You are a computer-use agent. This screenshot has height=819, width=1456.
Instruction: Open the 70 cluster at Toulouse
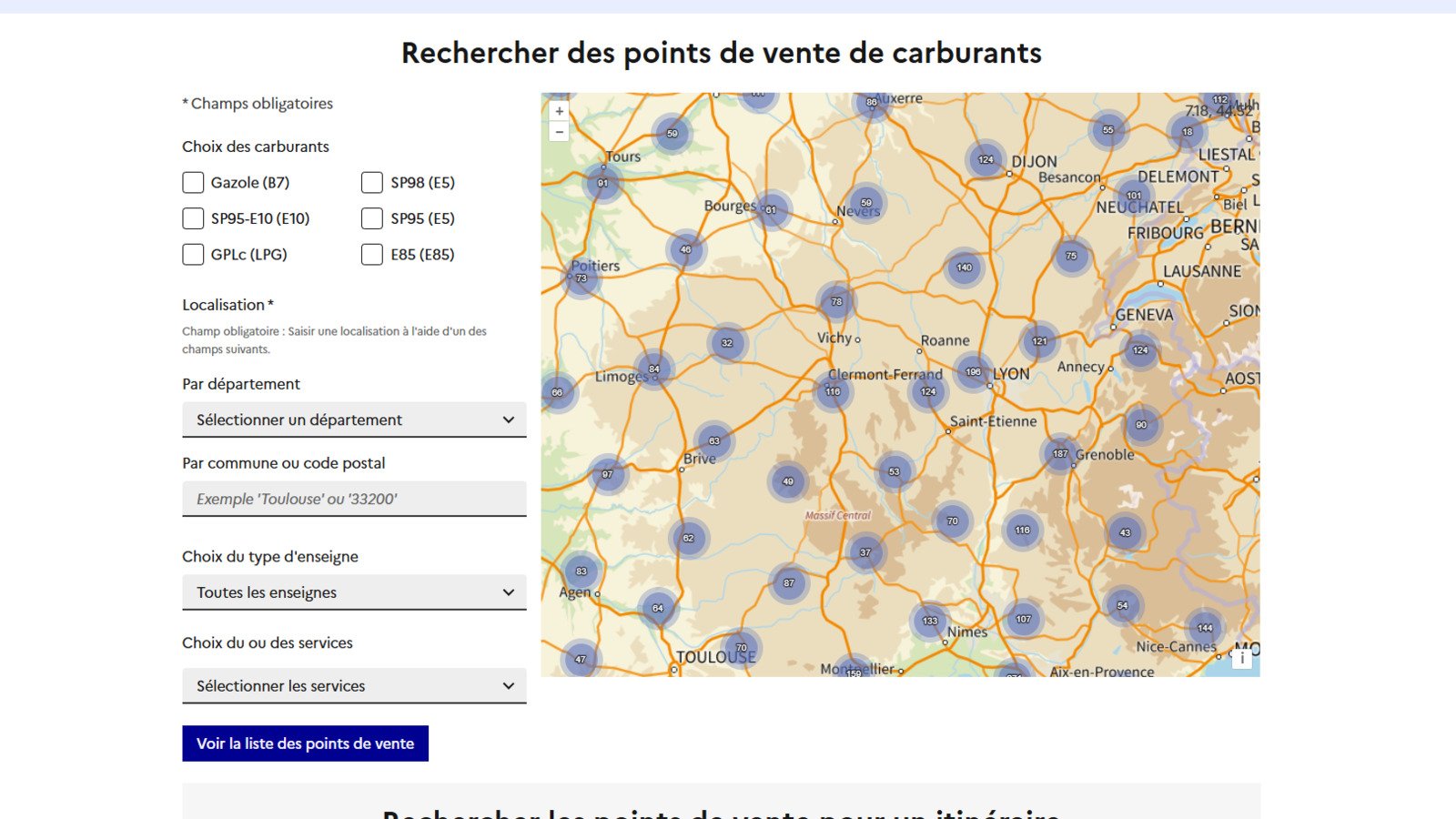tap(741, 648)
